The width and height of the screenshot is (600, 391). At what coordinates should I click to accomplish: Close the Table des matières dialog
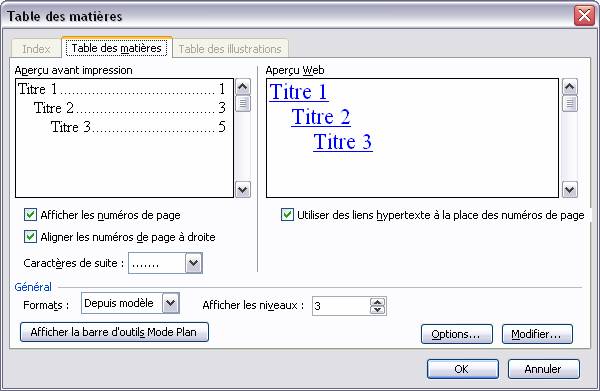point(584,16)
